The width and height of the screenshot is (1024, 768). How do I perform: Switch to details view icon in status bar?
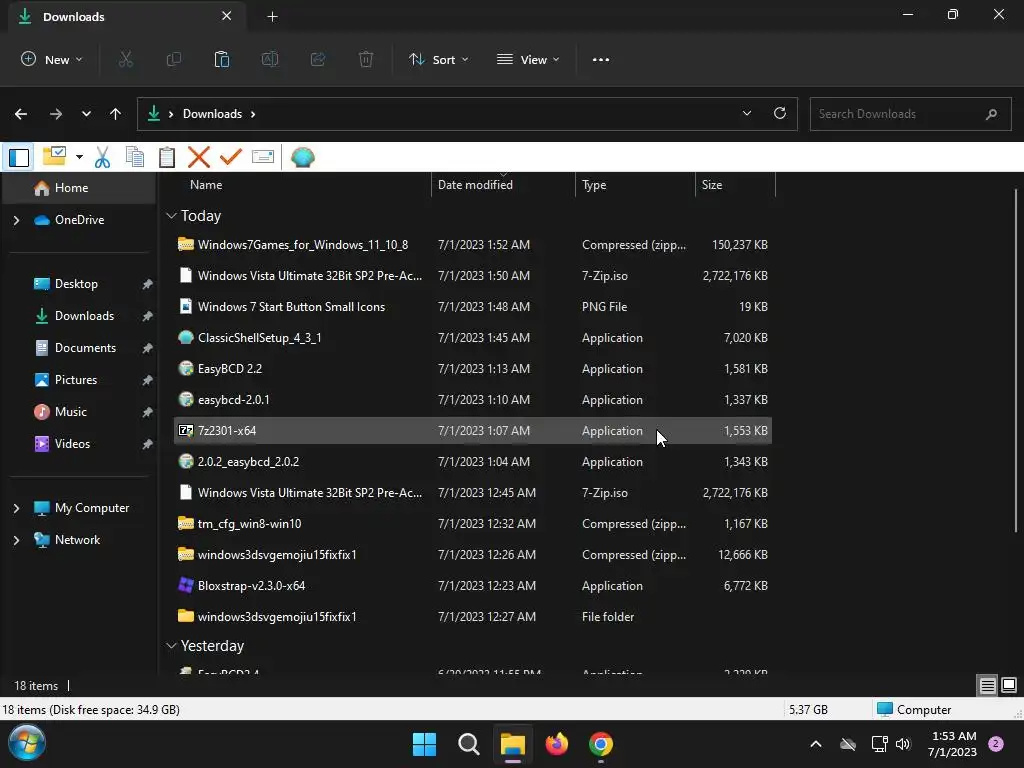[x=987, y=685]
